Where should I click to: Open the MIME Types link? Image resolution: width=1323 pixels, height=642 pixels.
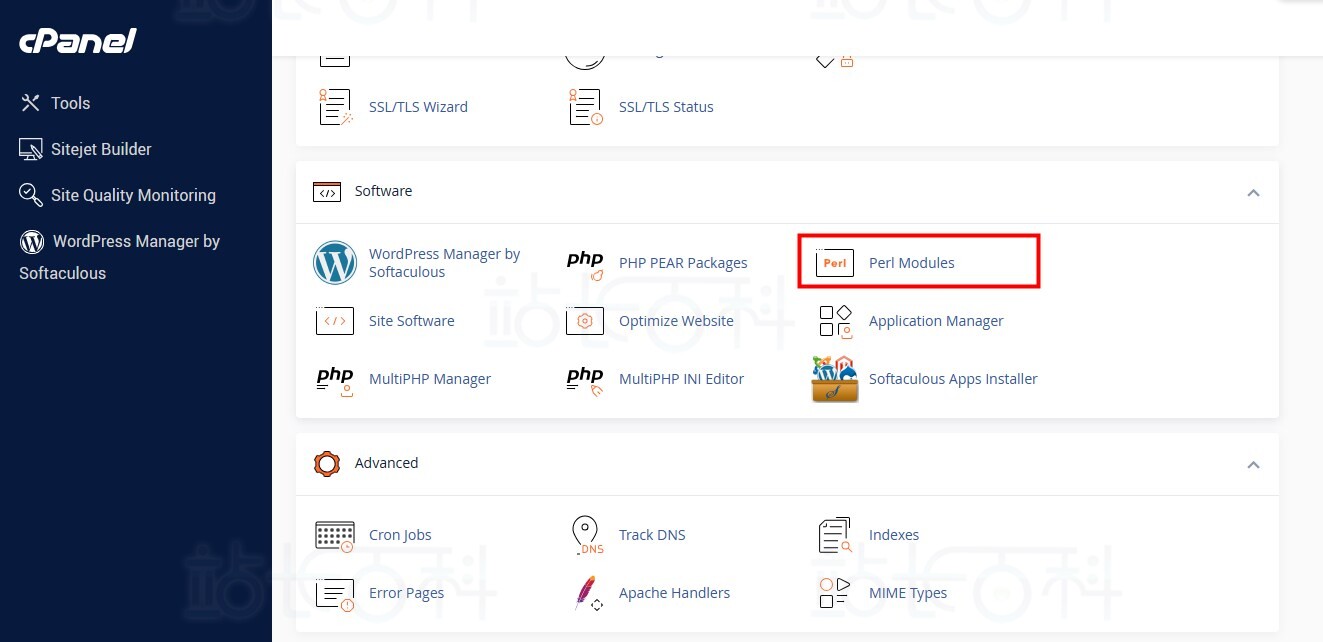908,593
